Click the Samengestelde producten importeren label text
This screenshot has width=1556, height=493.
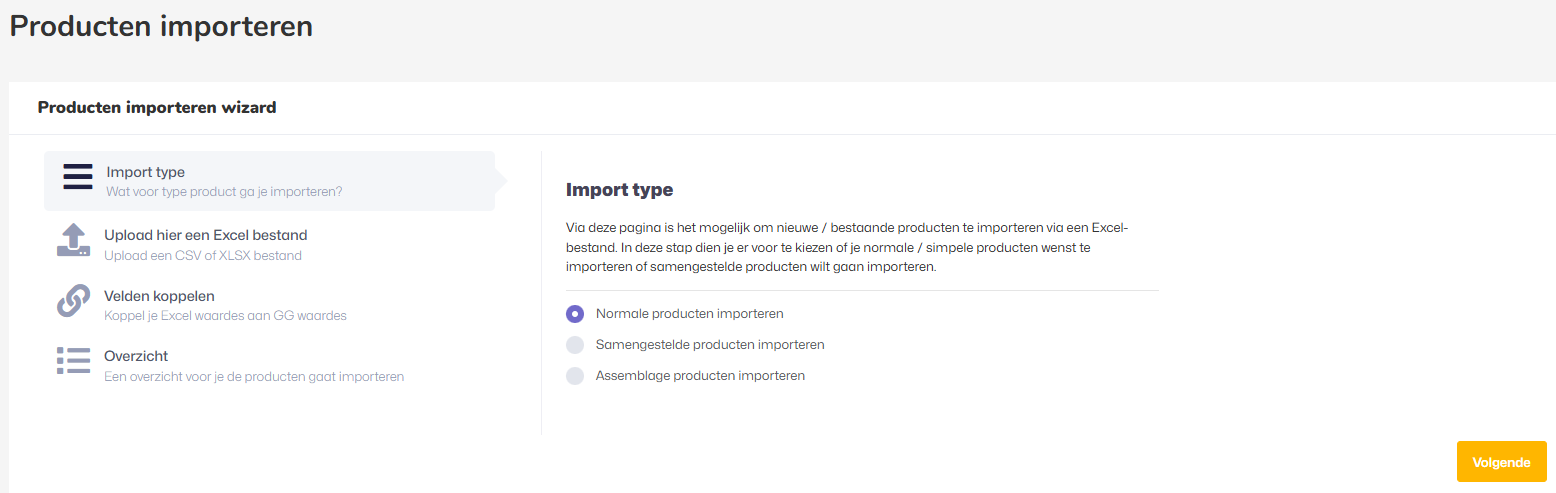tap(710, 345)
